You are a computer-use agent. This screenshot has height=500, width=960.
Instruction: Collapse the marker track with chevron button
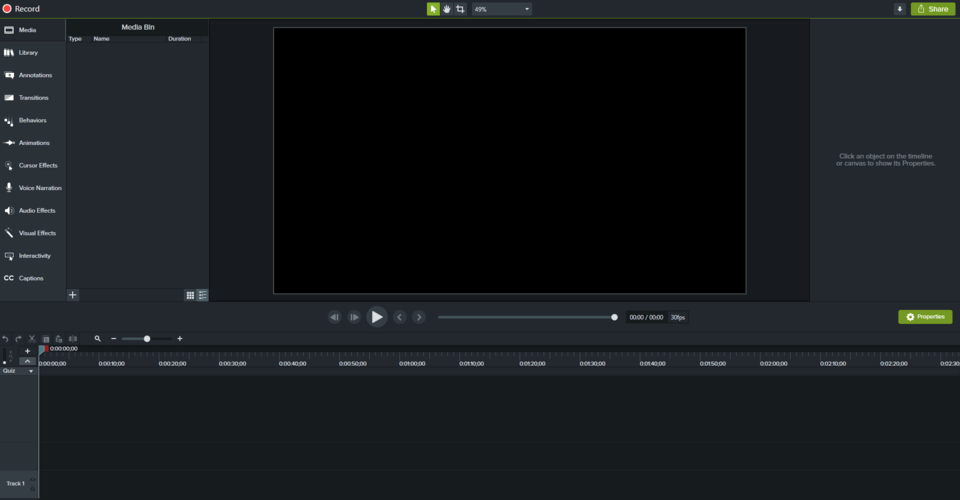click(x=27, y=361)
